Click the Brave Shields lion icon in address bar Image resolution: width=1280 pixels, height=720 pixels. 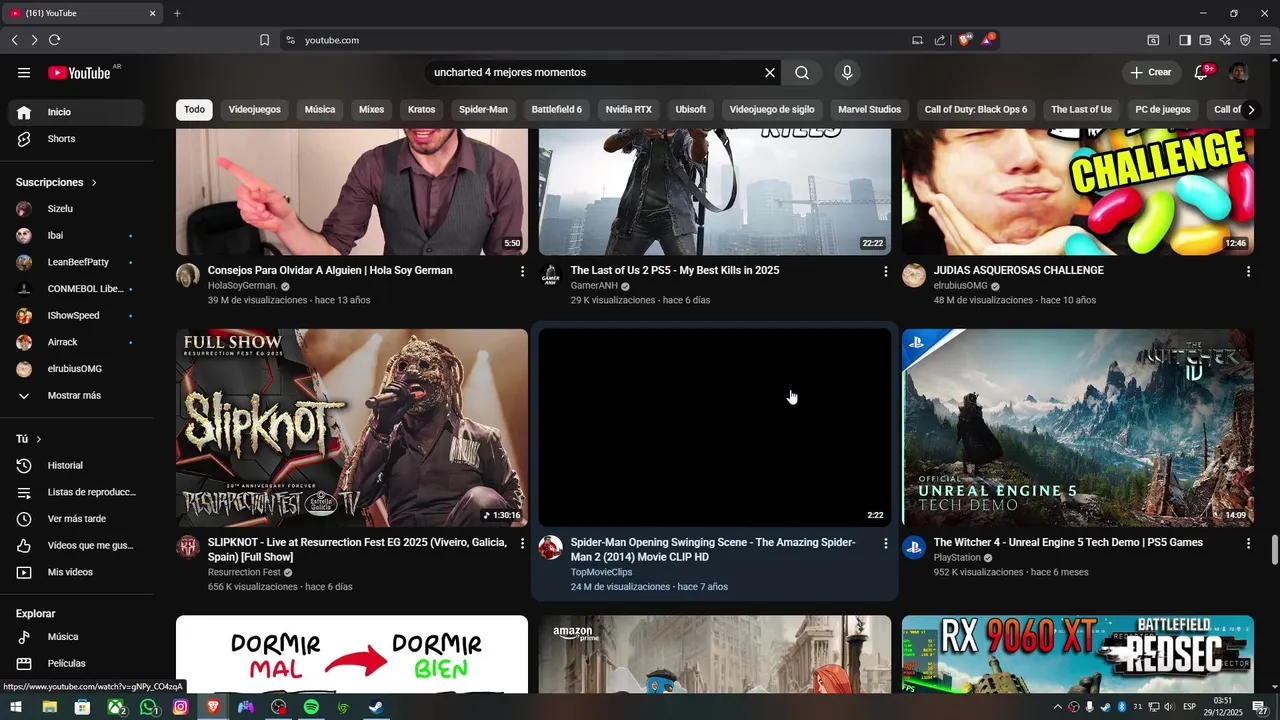pos(964,40)
